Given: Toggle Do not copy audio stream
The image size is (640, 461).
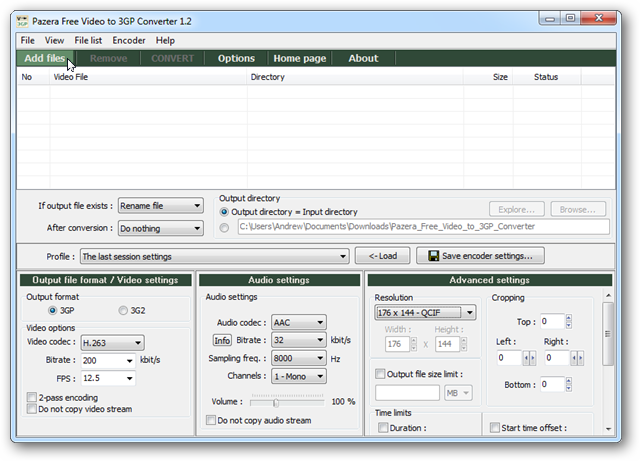Looking at the screenshot, I should pos(210,421).
